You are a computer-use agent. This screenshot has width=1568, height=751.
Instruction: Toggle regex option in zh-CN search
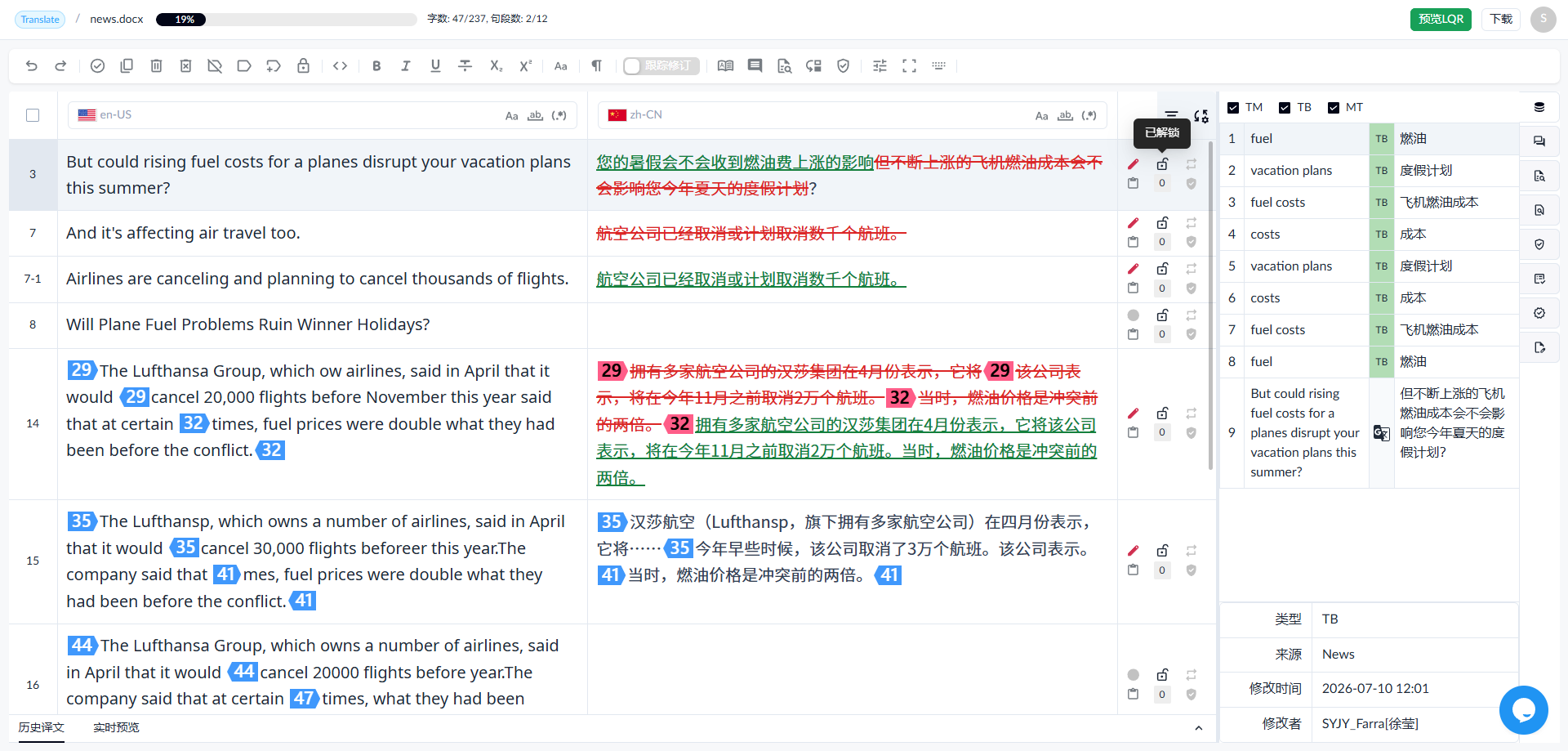pyautogui.click(x=1089, y=116)
